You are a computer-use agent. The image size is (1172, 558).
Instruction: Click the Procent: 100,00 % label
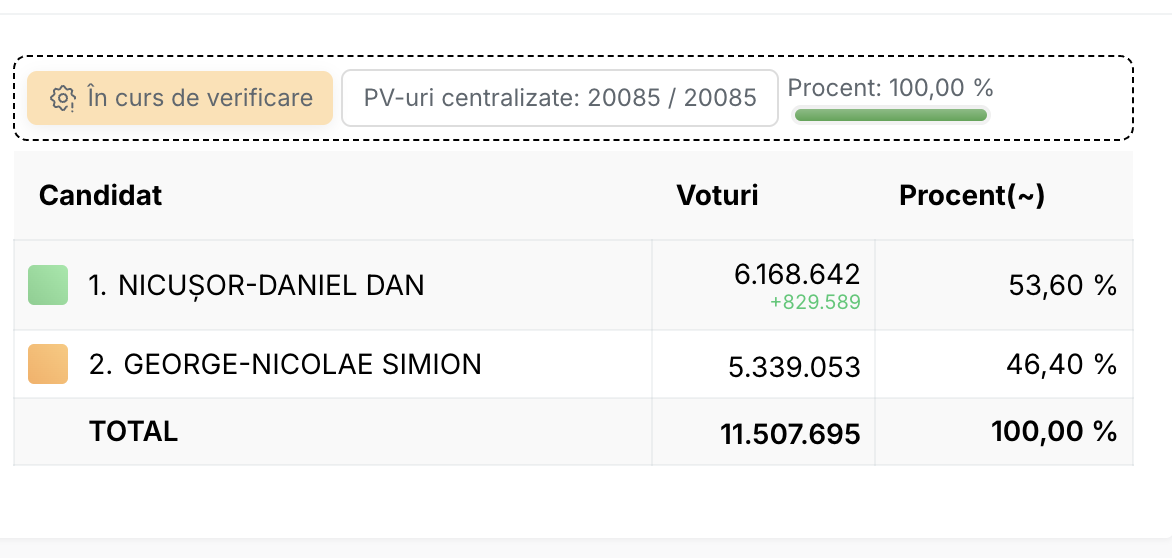[890, 88]
